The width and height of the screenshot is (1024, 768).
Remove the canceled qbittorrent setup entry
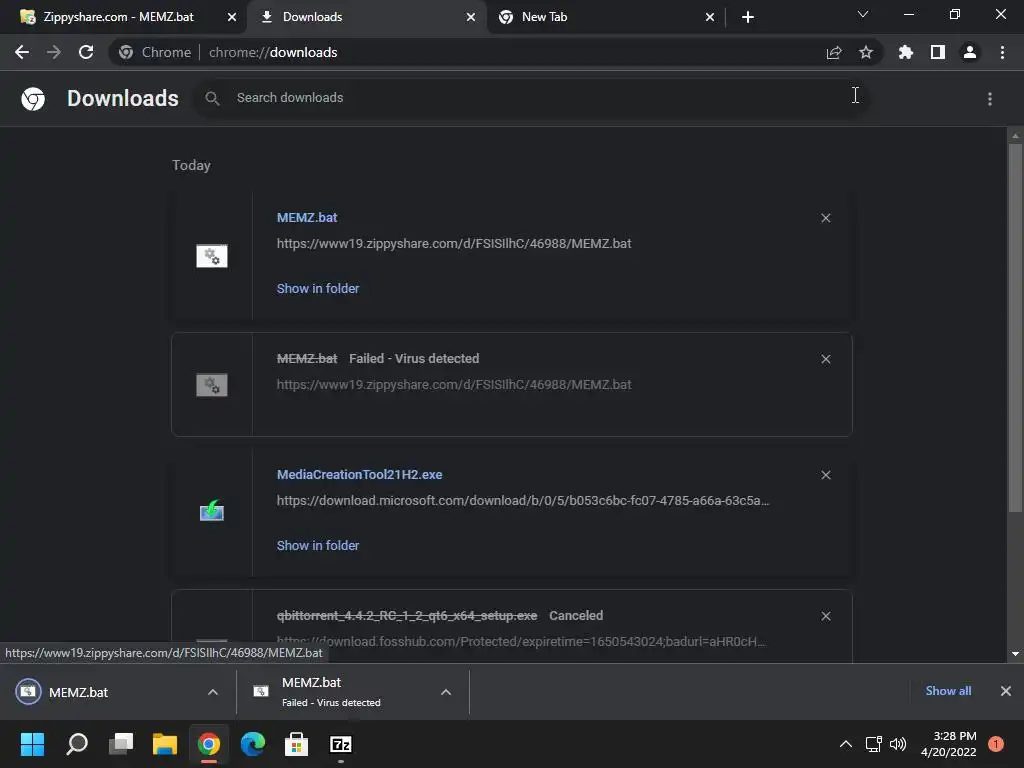tap(825, 616)
